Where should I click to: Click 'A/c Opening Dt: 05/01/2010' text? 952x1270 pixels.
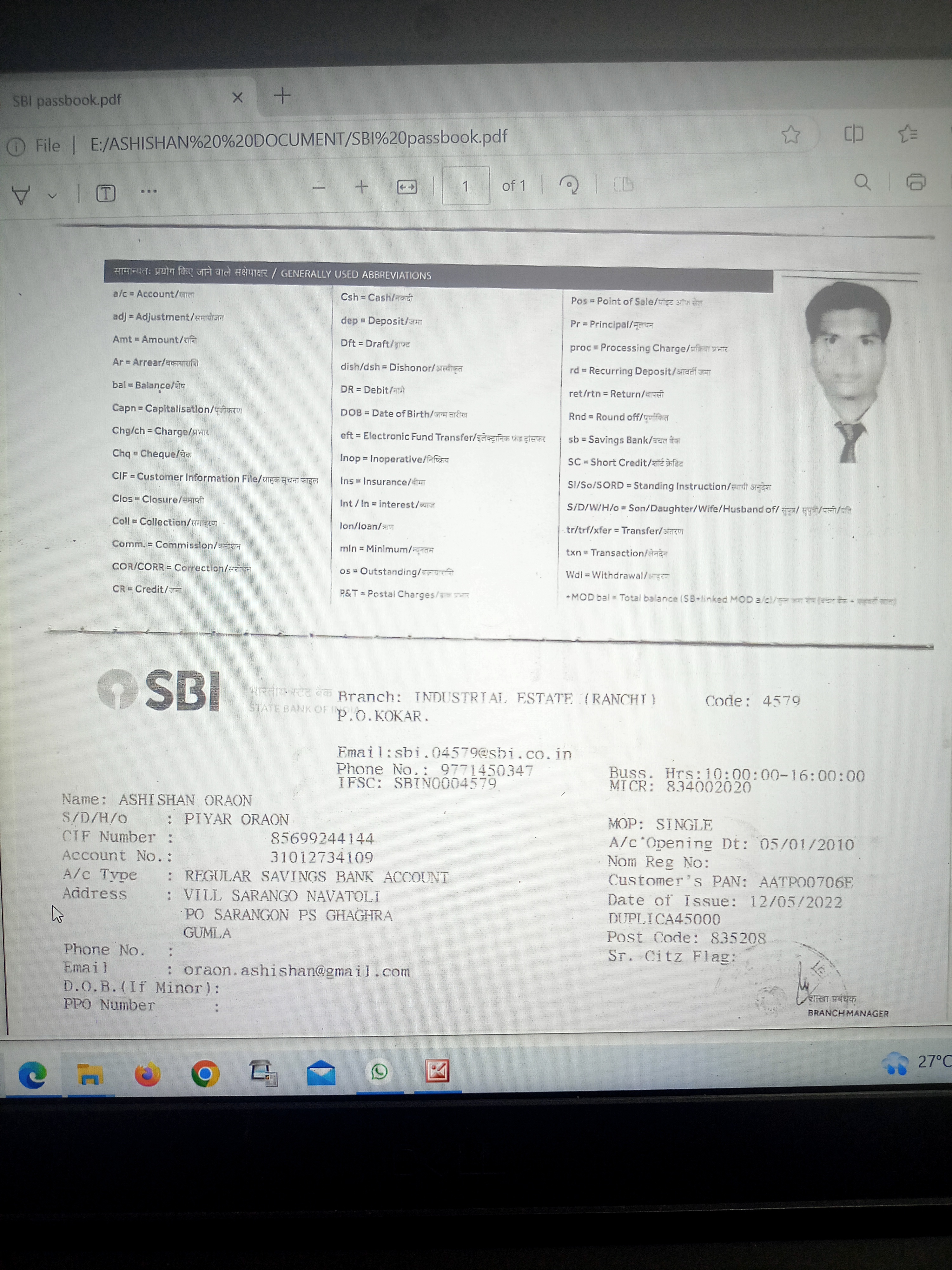pyautogui.click(x=731, y=843)
